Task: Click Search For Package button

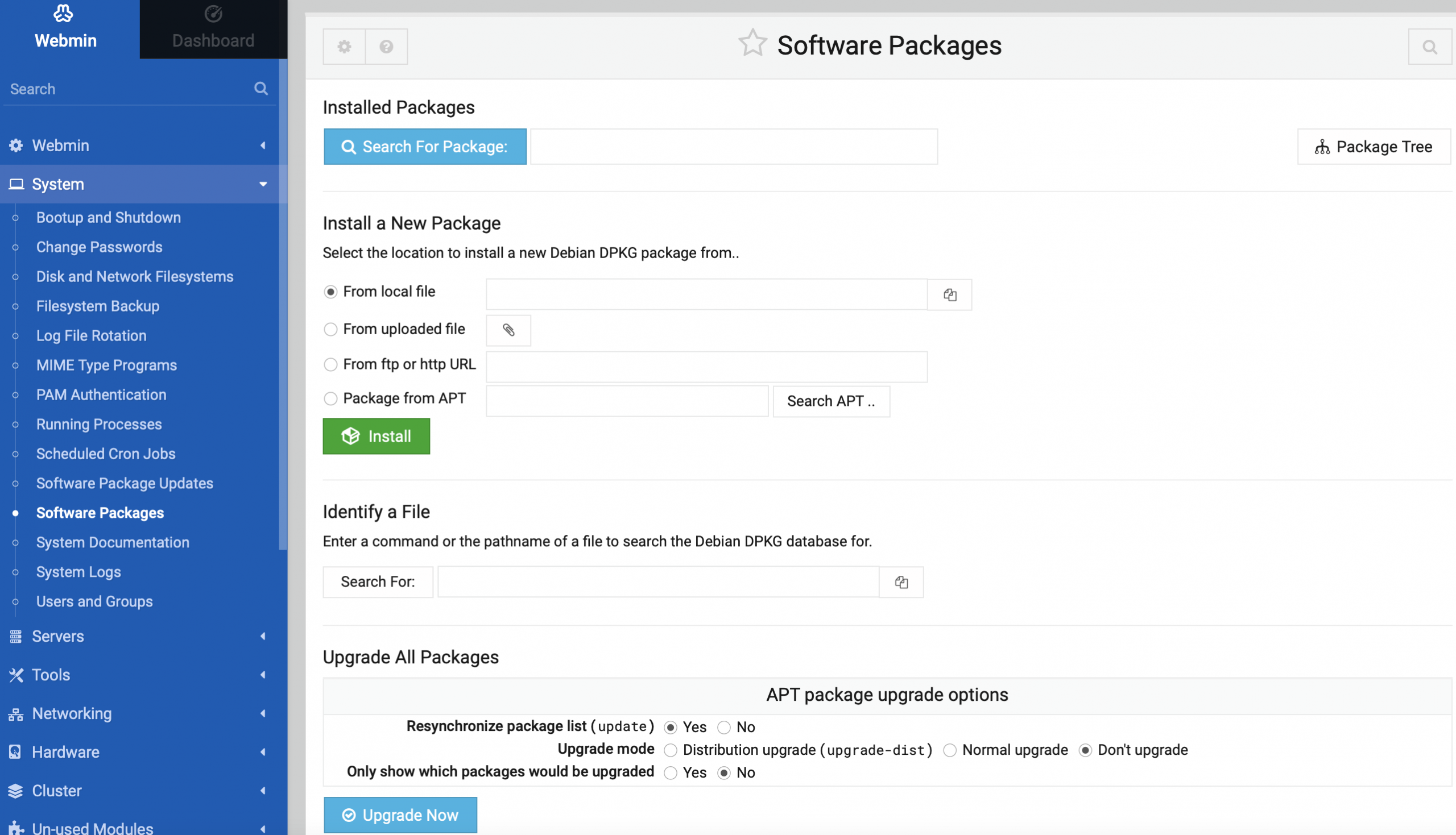Action: (x=425, y=147)
